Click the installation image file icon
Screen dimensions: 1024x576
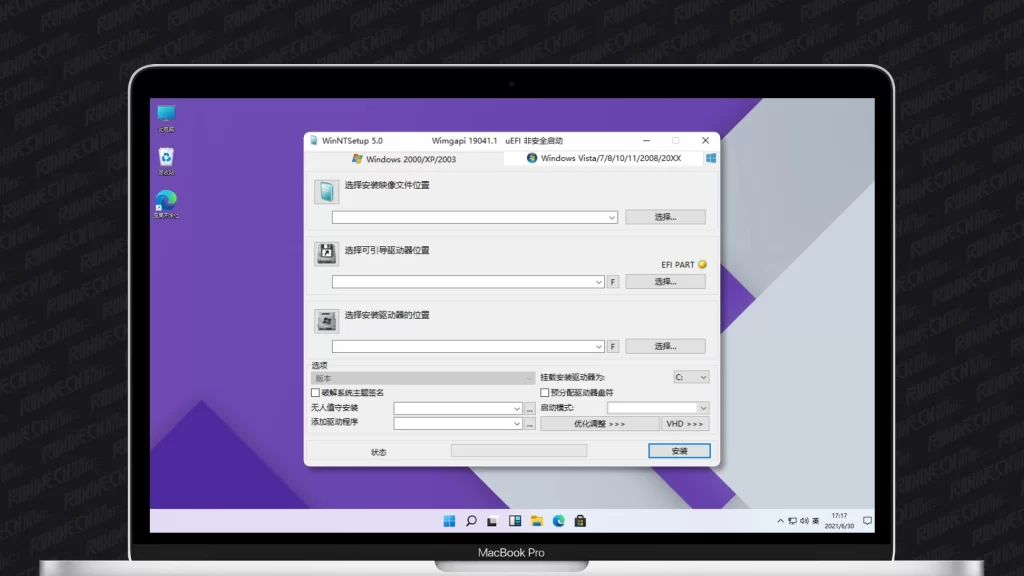pyautogui.click(x=326, y=192)
